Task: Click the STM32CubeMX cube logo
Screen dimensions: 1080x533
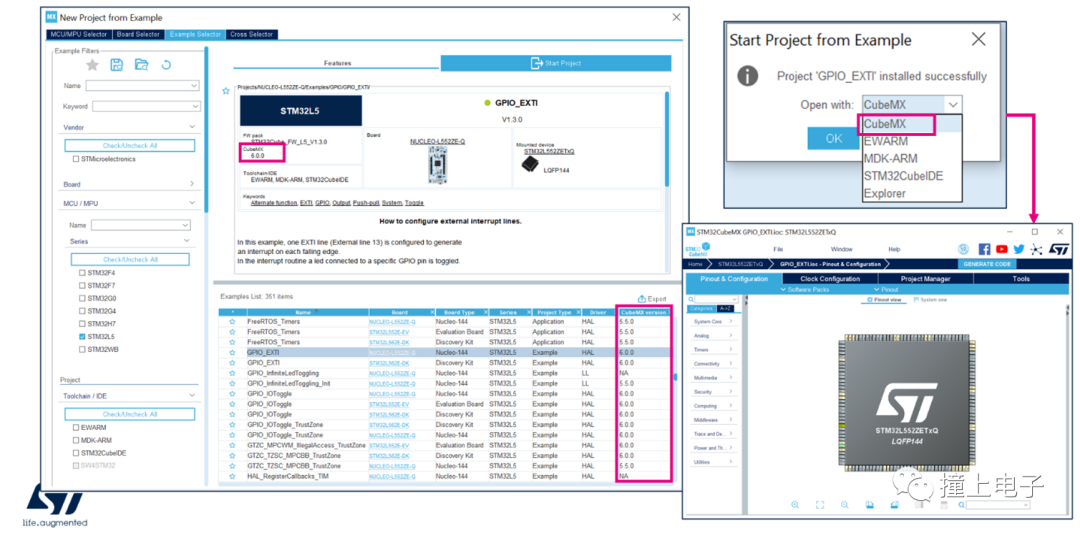Action: pyautogui.click(x=696, y=249)
